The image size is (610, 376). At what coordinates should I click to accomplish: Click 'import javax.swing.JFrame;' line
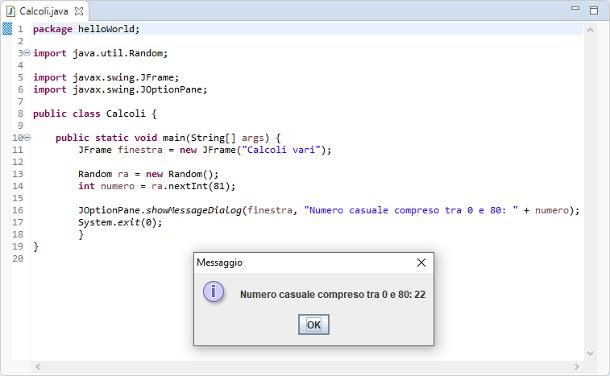(x=106, y=77)
